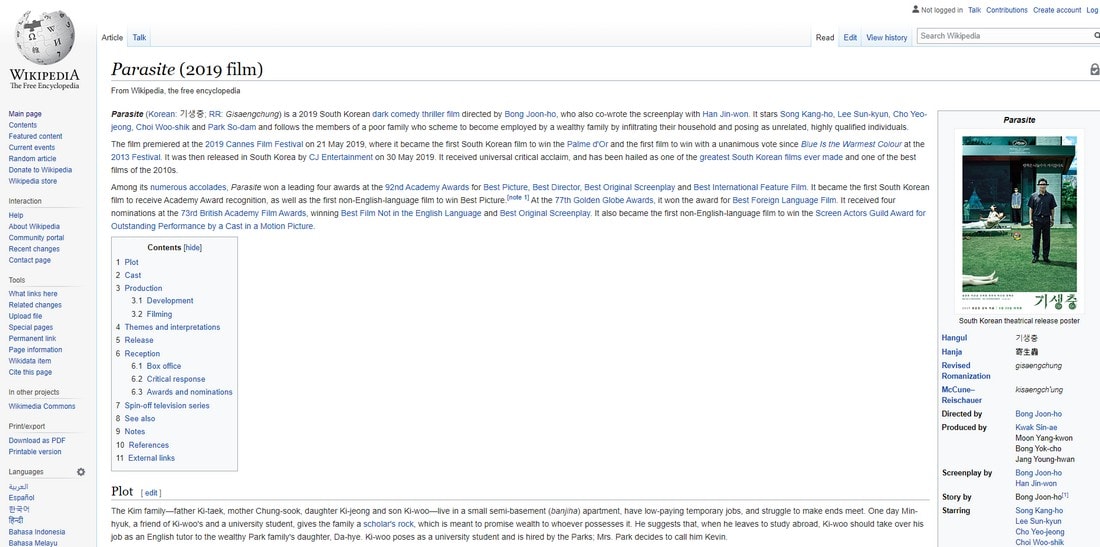This screenshot has width=1100, height=547.
Task: Open Kwak Sin-ae in infobox
Action: [x=1036, y=427]
